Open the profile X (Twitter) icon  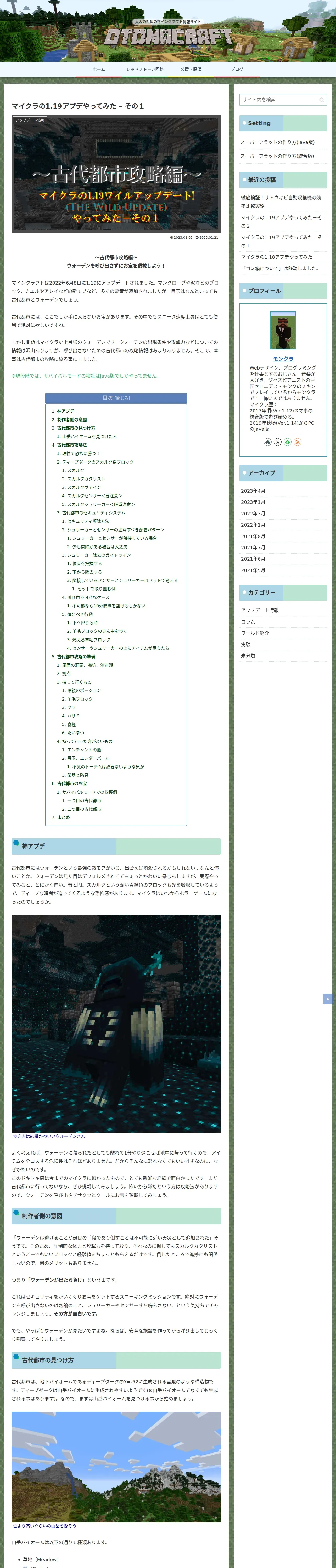[x=277, y=442]
